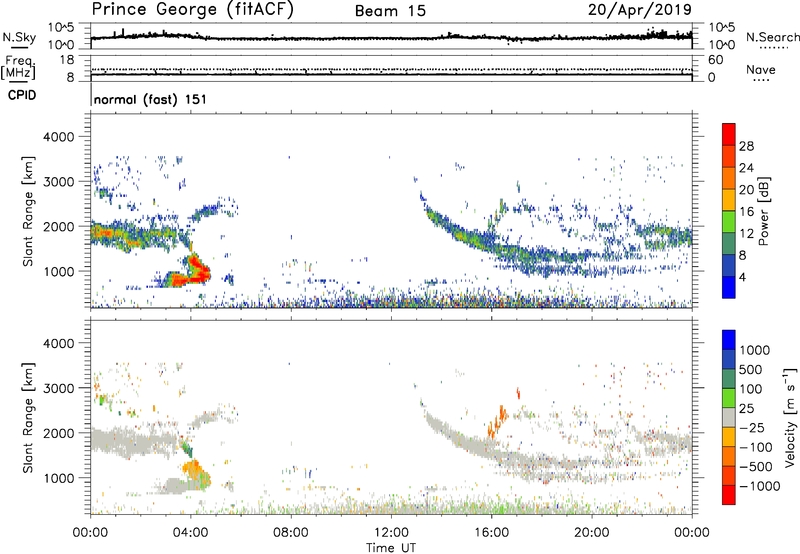Click the '60' Nave axis tick
This screenshot has width=800, height=554.
click(x=715, y=60)
